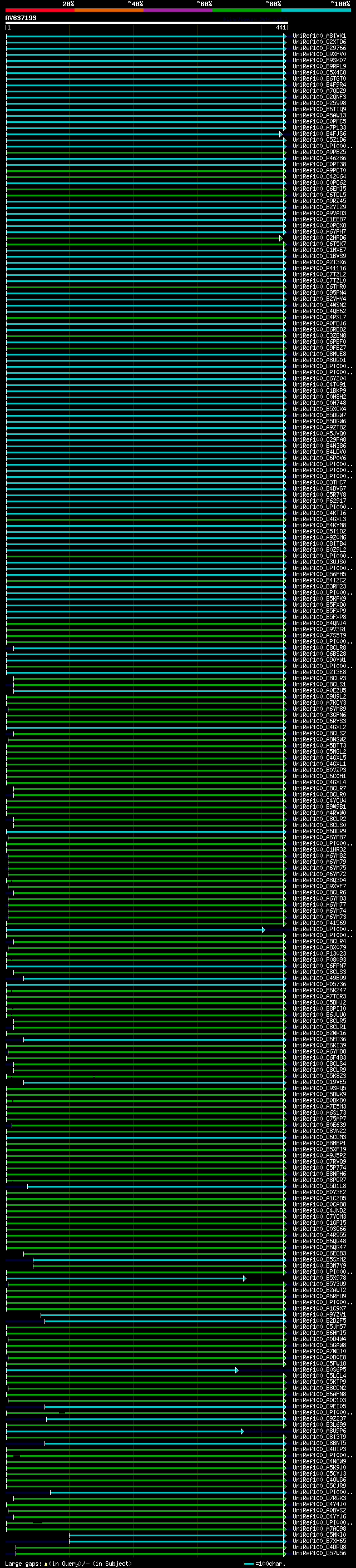Select the UniRef100_C6T5K7 label
This screenshot has width=356, height=1568.
tap(319, 244)
